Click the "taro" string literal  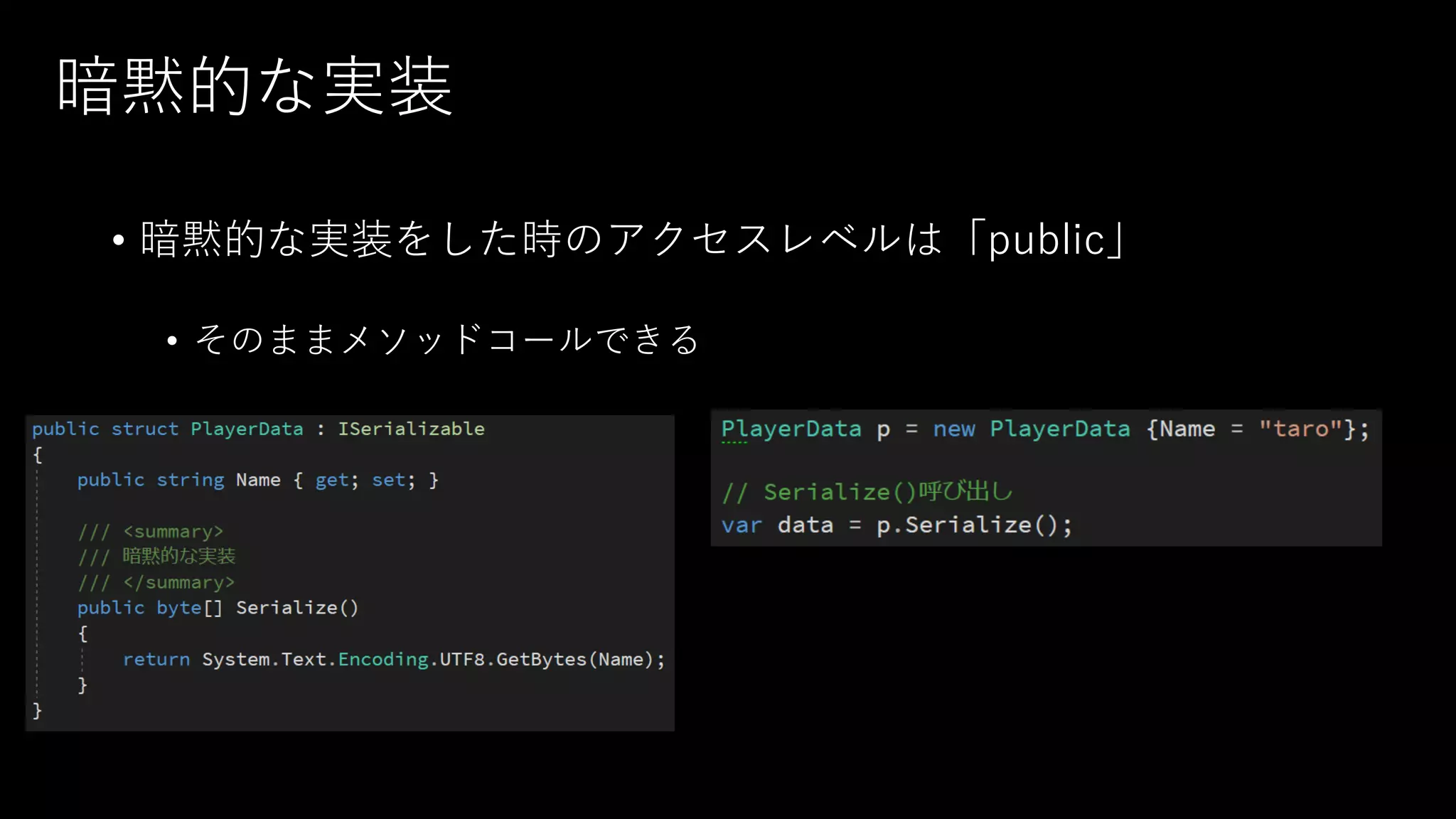1300,429
